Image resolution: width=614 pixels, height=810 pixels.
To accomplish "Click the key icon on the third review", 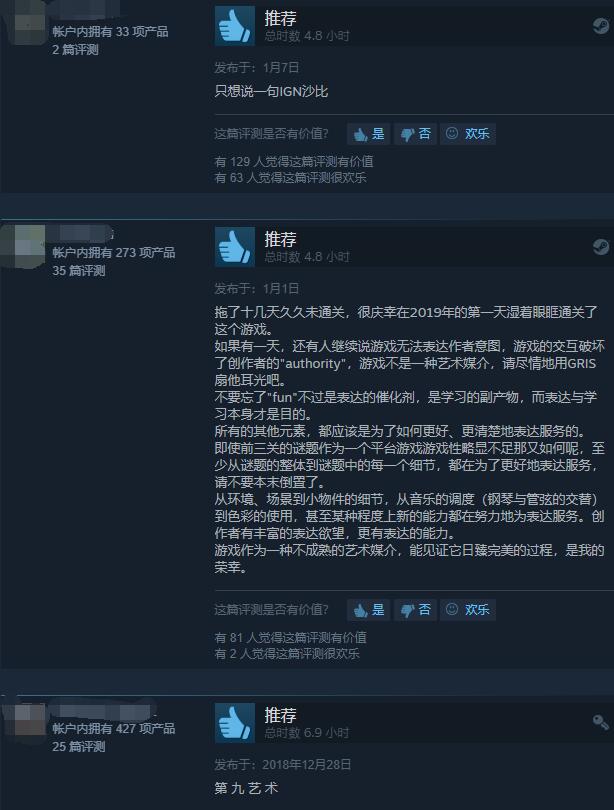I will click(x=600, y=722).
